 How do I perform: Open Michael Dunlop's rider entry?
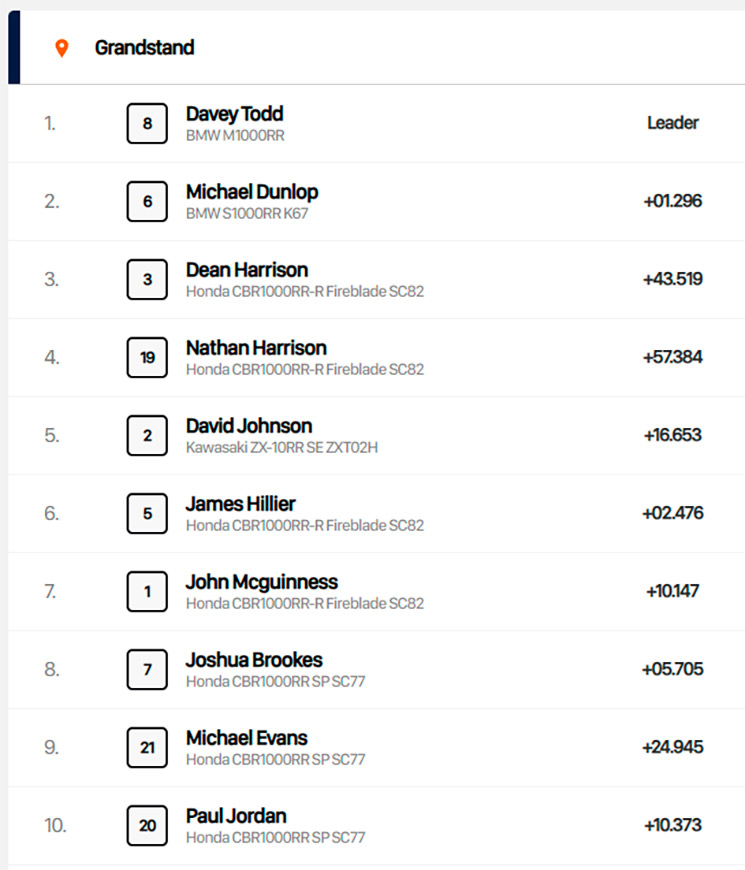click(376, 201)
